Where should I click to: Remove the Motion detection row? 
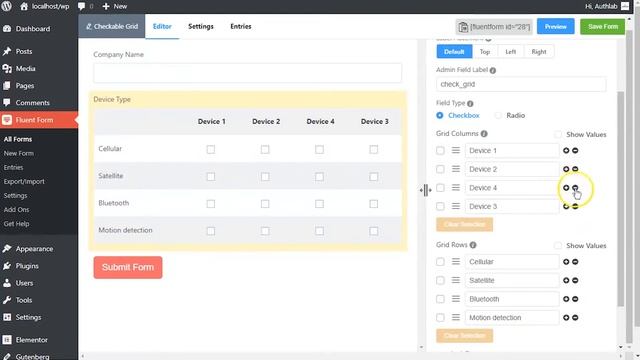575,318
